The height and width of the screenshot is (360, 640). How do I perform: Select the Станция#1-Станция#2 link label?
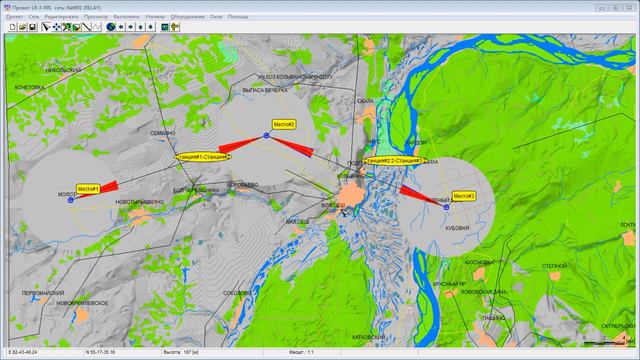coord(203,157)
